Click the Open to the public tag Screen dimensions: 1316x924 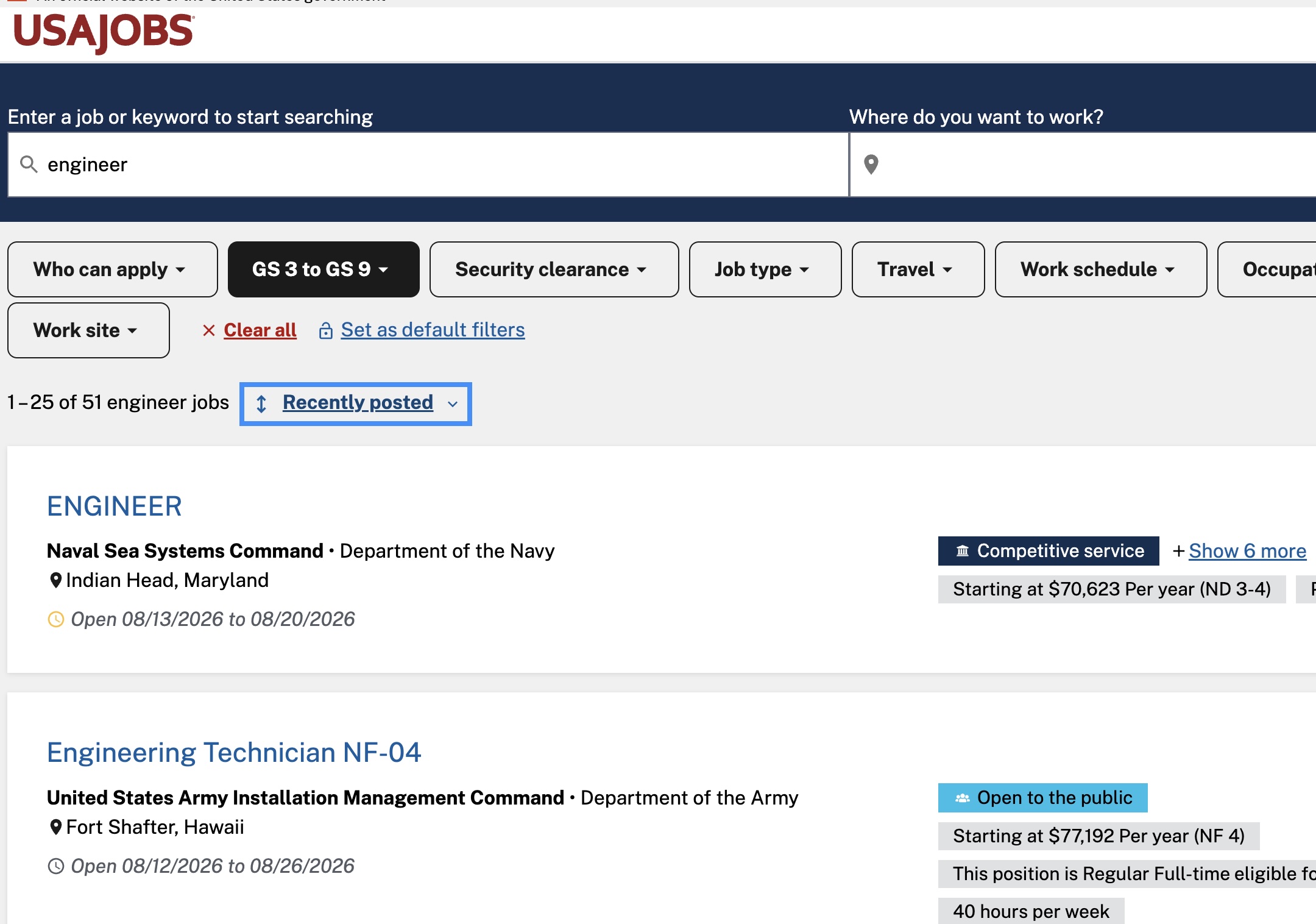(x=1043, y=798)
